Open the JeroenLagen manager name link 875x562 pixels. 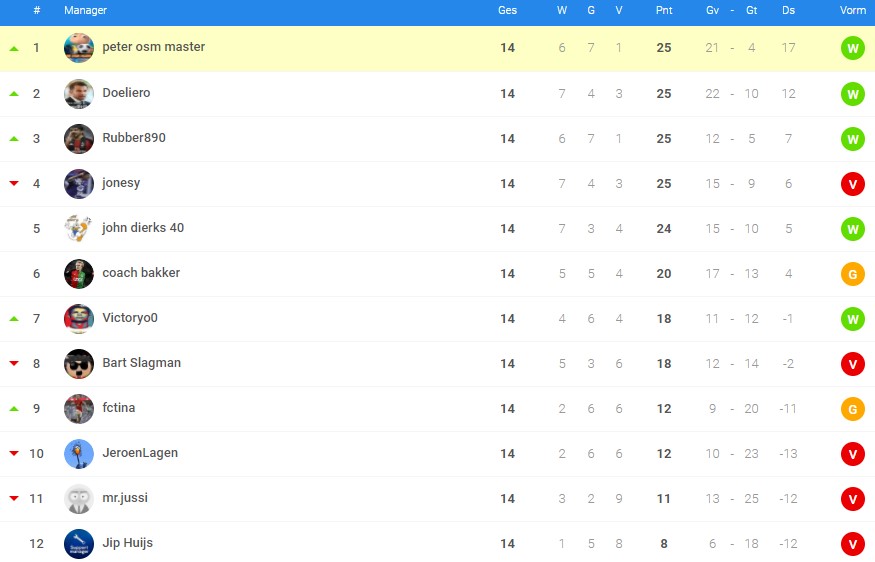(x=140, y=453)
